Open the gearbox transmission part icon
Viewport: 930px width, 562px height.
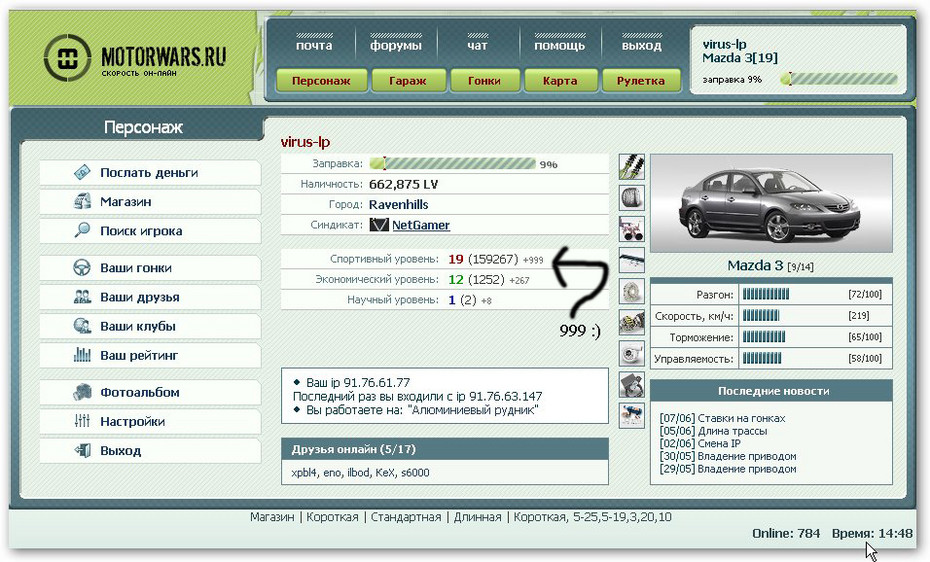(x=632, y=322)
